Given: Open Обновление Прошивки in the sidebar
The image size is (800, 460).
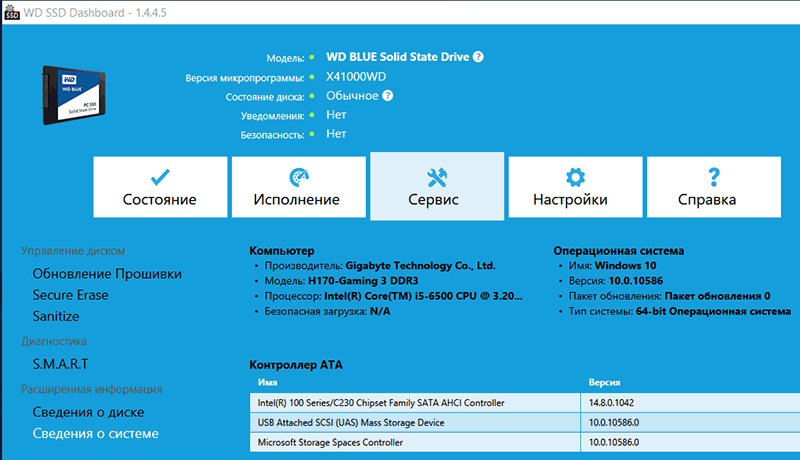Looking at the screenshot, I should pos(107,274).
